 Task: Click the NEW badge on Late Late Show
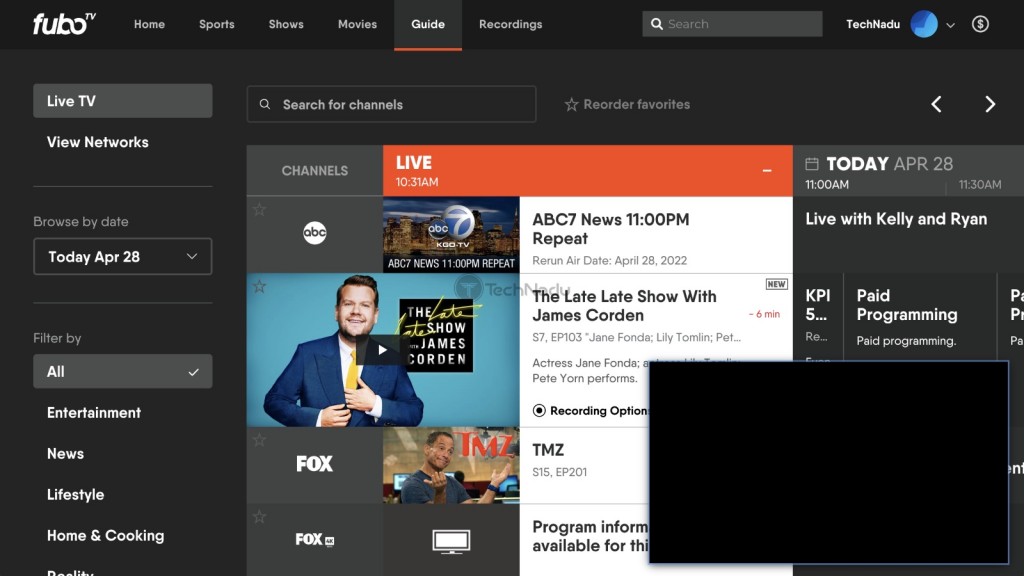click(x=776, y=284)
